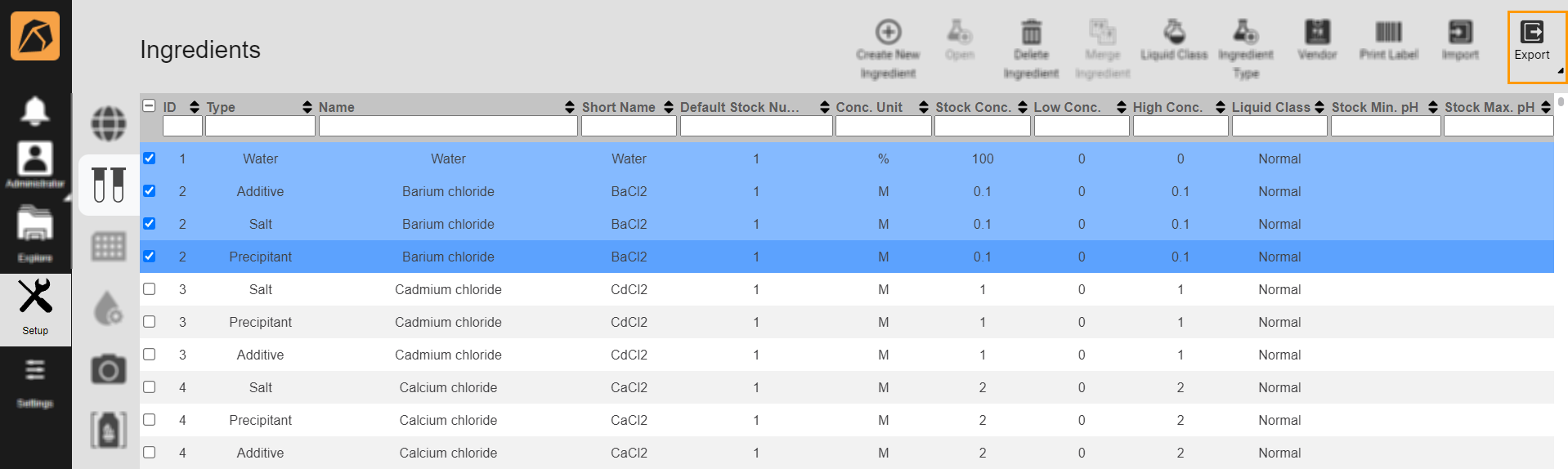Open the globe icon in side panel
The height and width of the screenshot is (469, 1568).
109,123
